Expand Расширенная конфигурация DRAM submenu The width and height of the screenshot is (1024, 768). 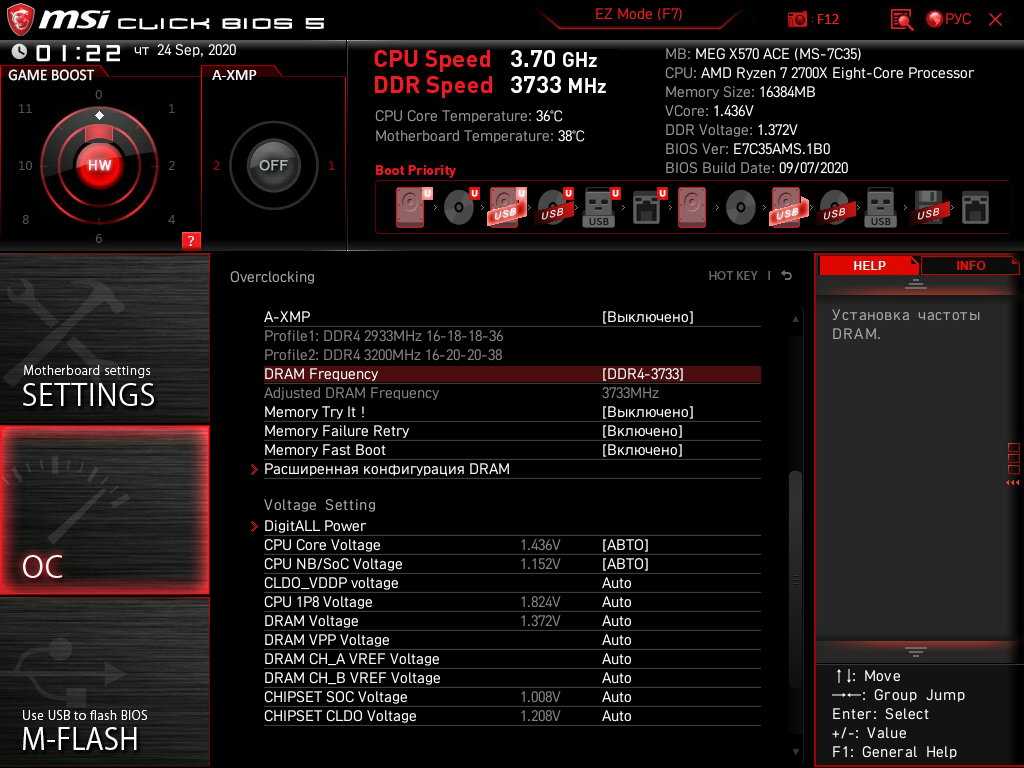(x=386, y=469)
